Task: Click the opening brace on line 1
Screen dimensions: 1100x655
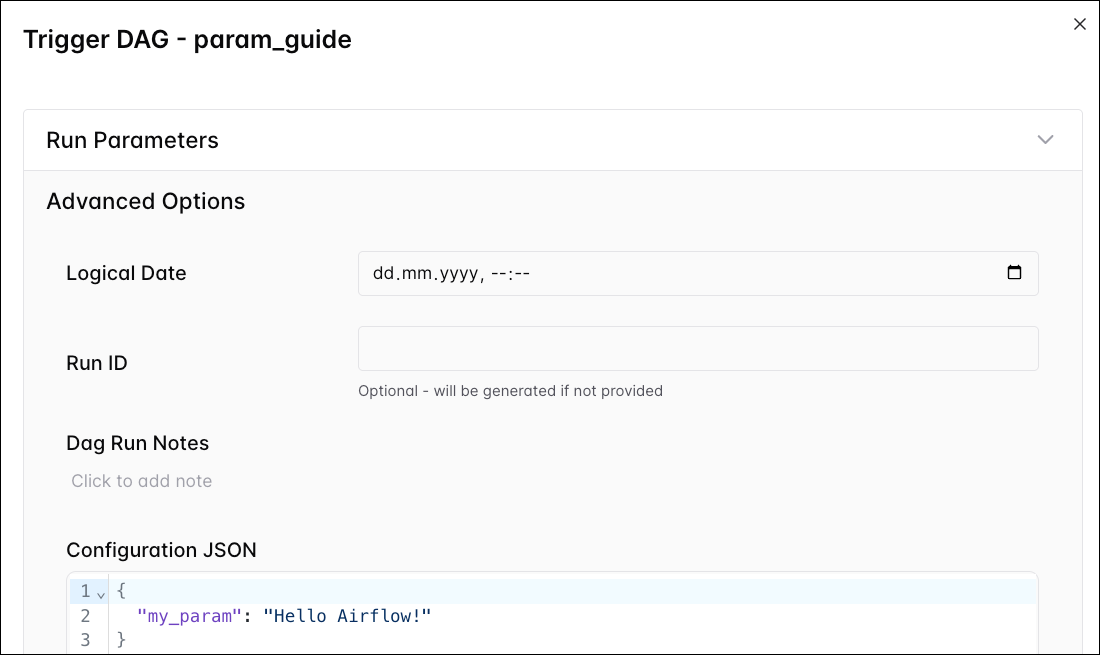Action: (x=120, y=591)
